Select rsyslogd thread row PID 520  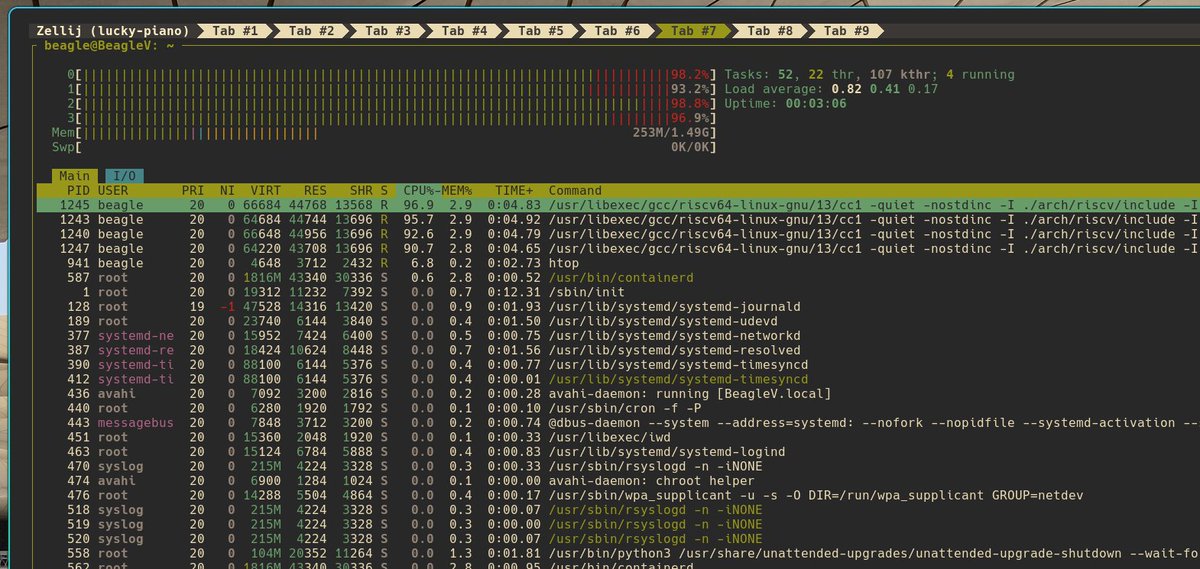(618, 538)
